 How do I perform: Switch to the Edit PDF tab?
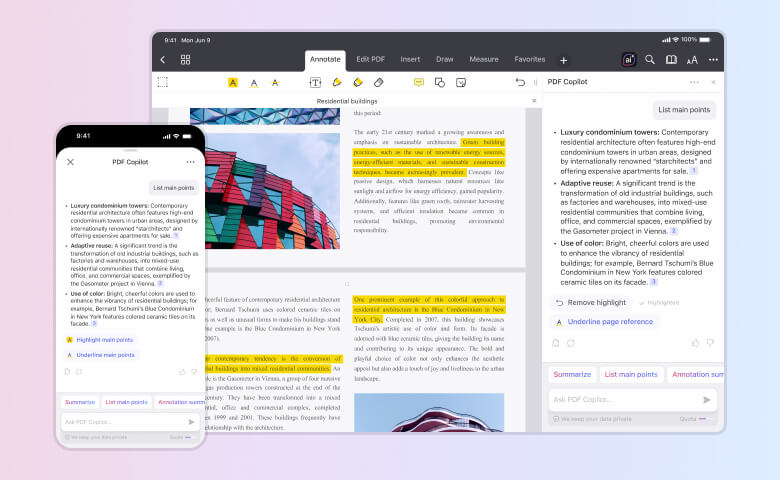(x=370, y=60)
